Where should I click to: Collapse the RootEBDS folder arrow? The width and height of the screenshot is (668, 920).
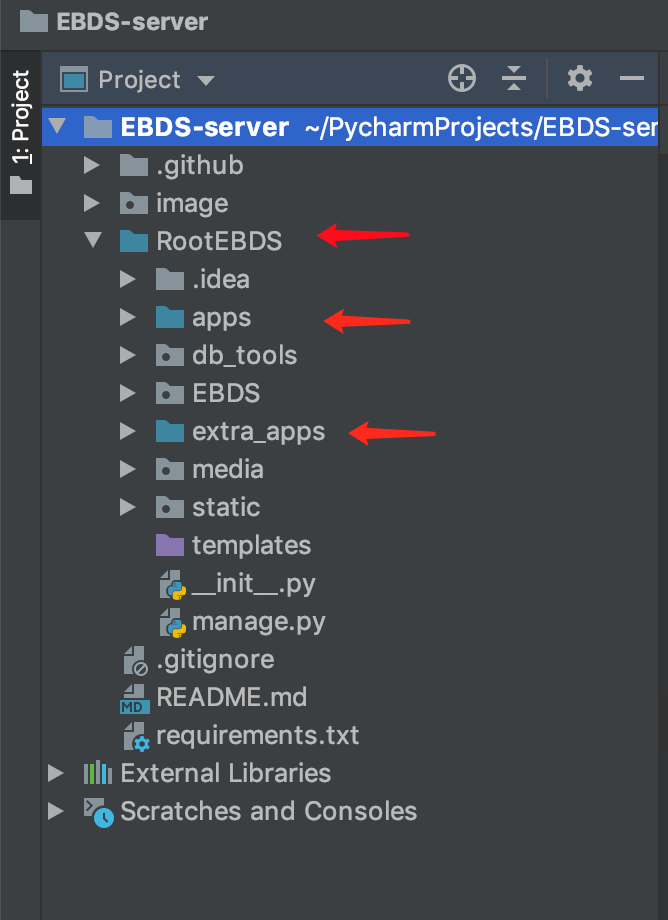pos(93,240)
